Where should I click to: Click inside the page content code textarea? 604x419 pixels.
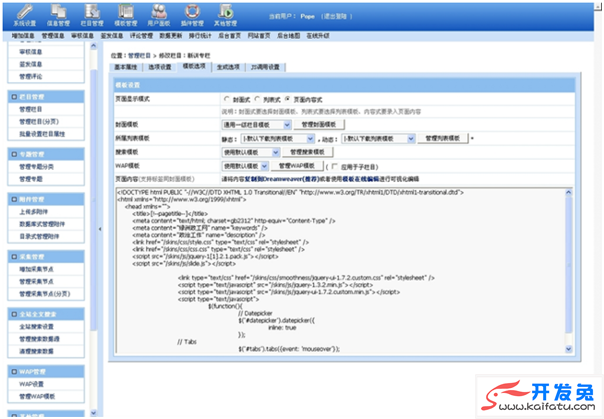tap(340, 270)
